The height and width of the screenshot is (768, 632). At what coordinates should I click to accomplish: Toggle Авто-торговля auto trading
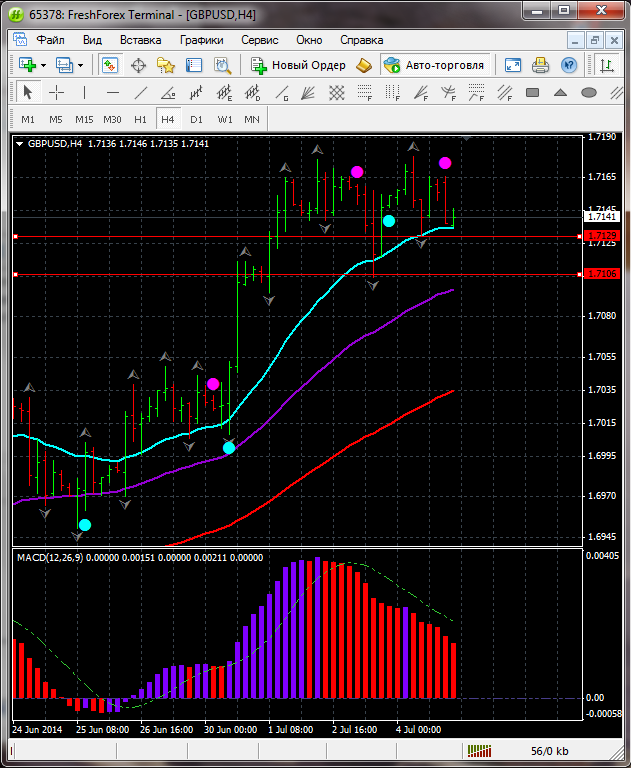coord(433,65)
